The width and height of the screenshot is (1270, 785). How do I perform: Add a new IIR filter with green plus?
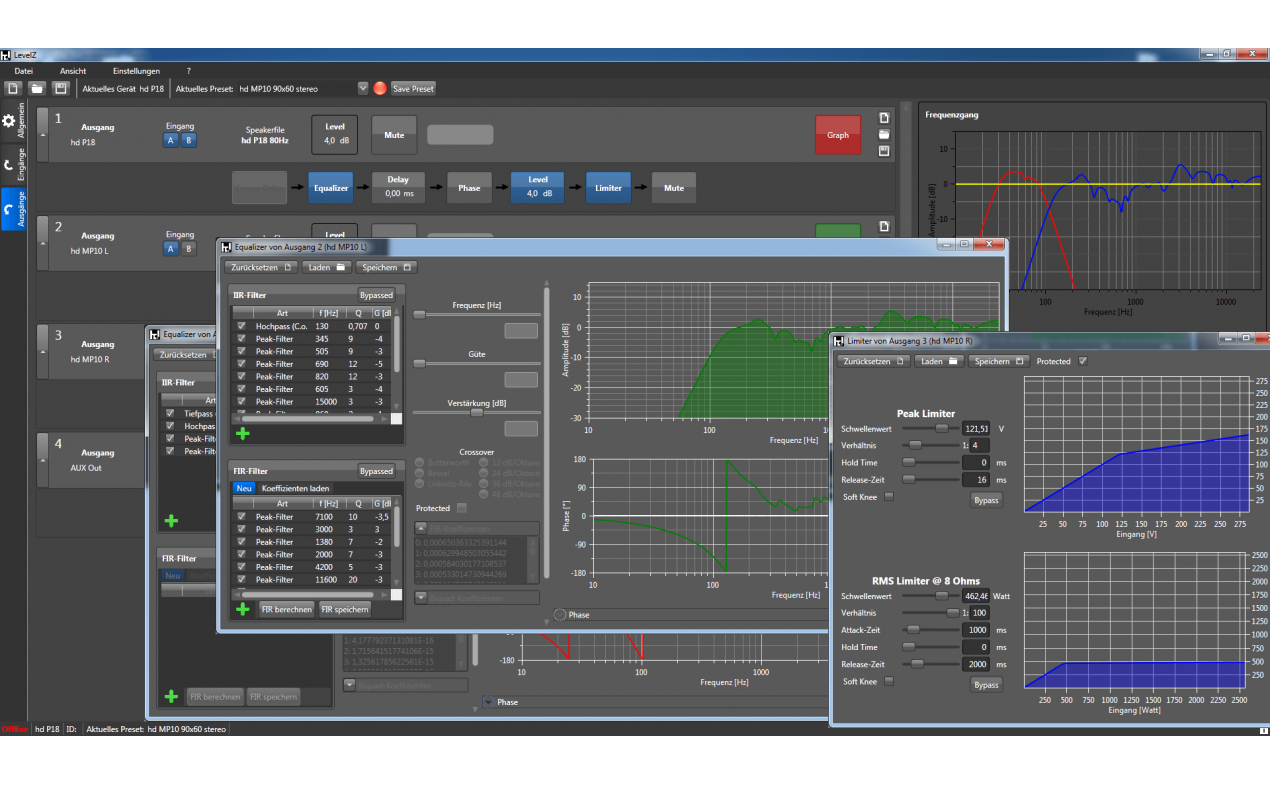click(242, 434)
